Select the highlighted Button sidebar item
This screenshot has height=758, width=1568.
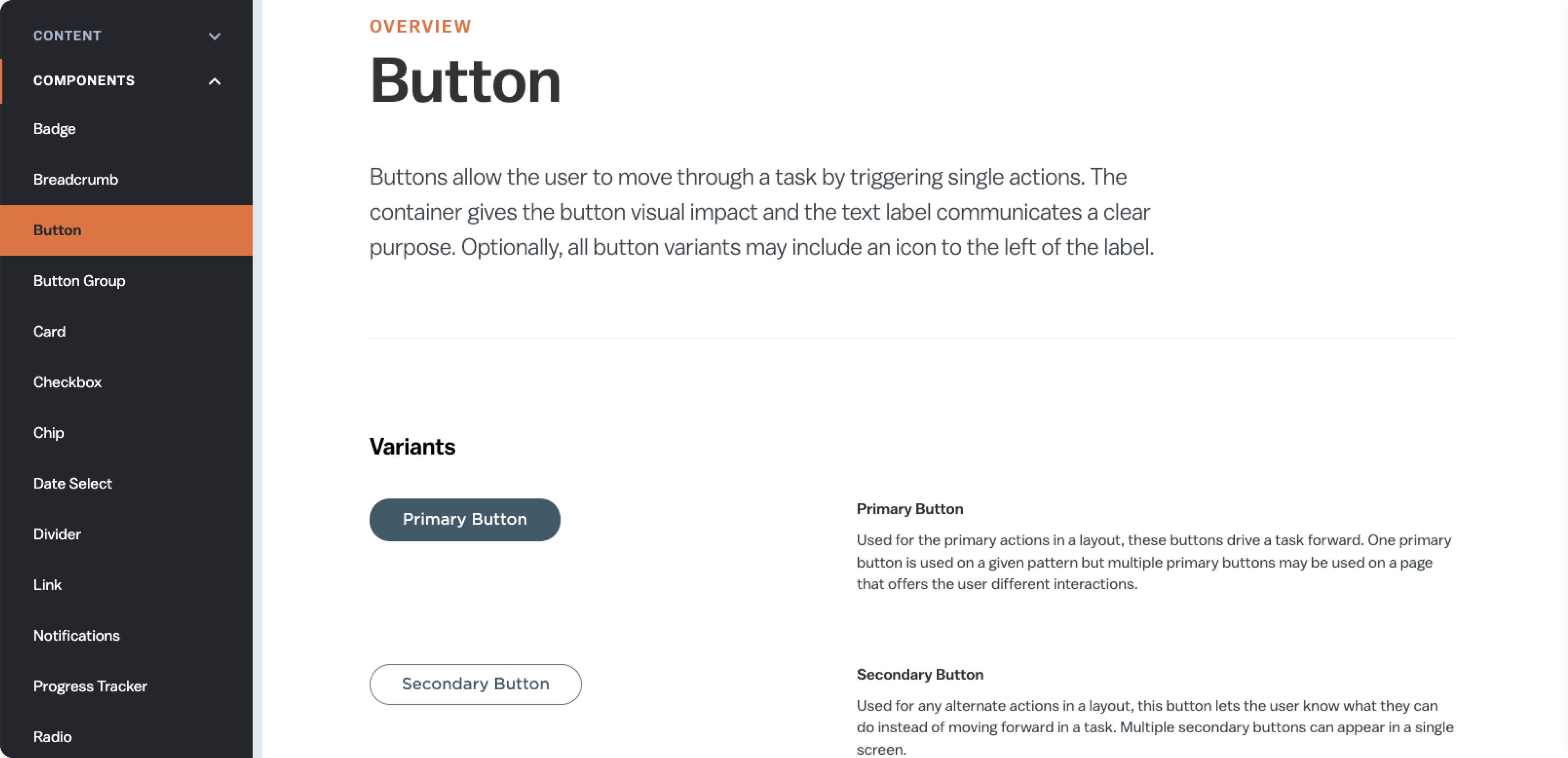click(57, 230)
